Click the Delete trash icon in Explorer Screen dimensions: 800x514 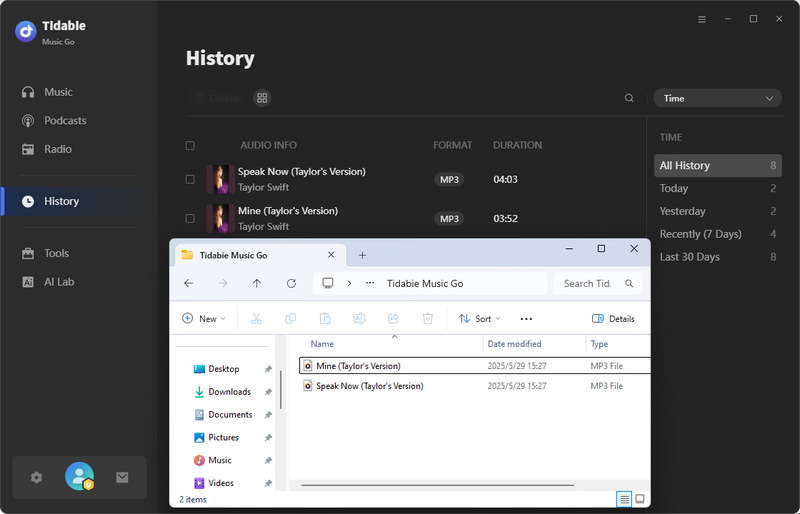[428, 319]
